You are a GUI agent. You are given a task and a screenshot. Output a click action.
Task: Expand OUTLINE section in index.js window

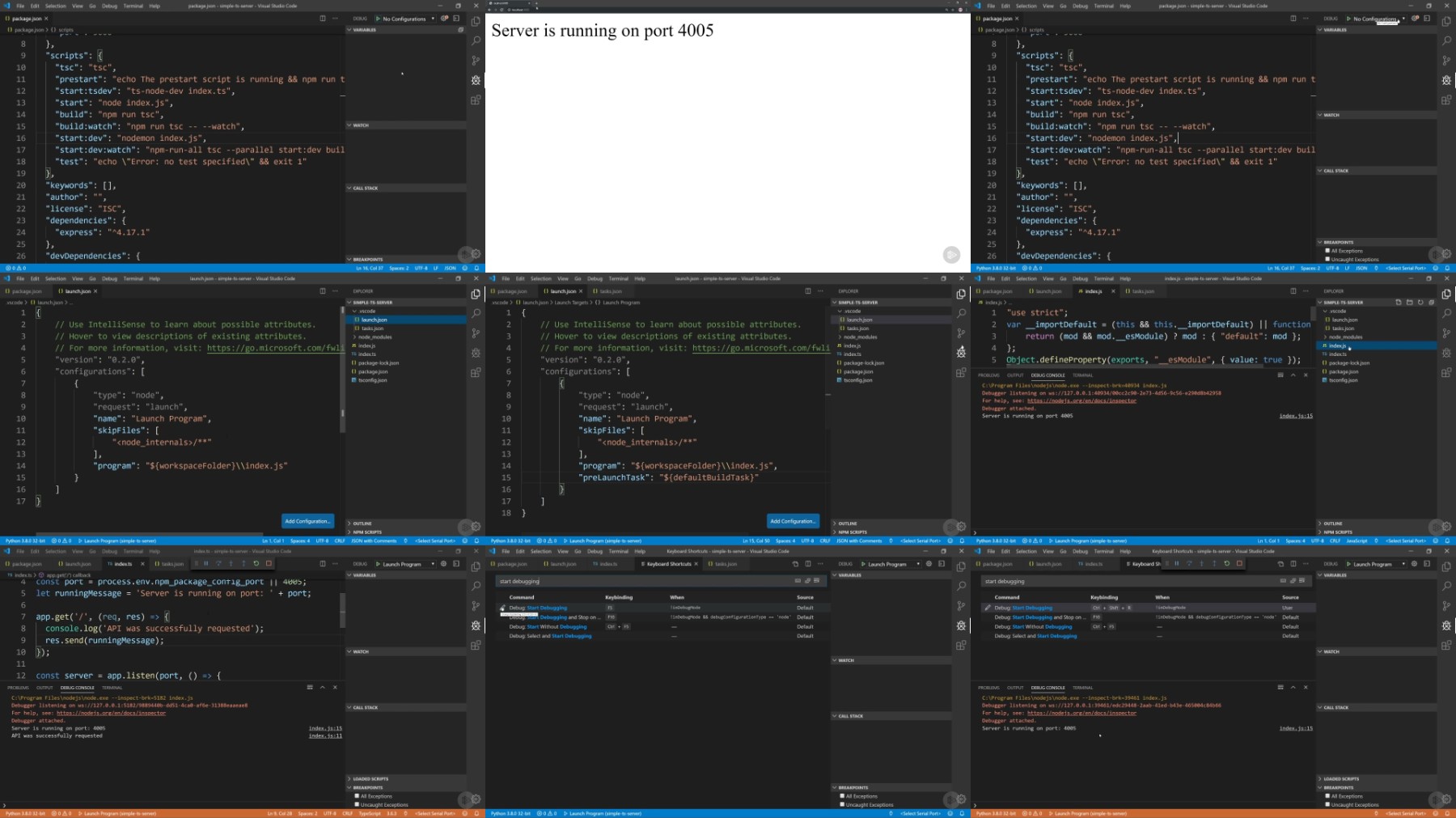coord(1377,523)
